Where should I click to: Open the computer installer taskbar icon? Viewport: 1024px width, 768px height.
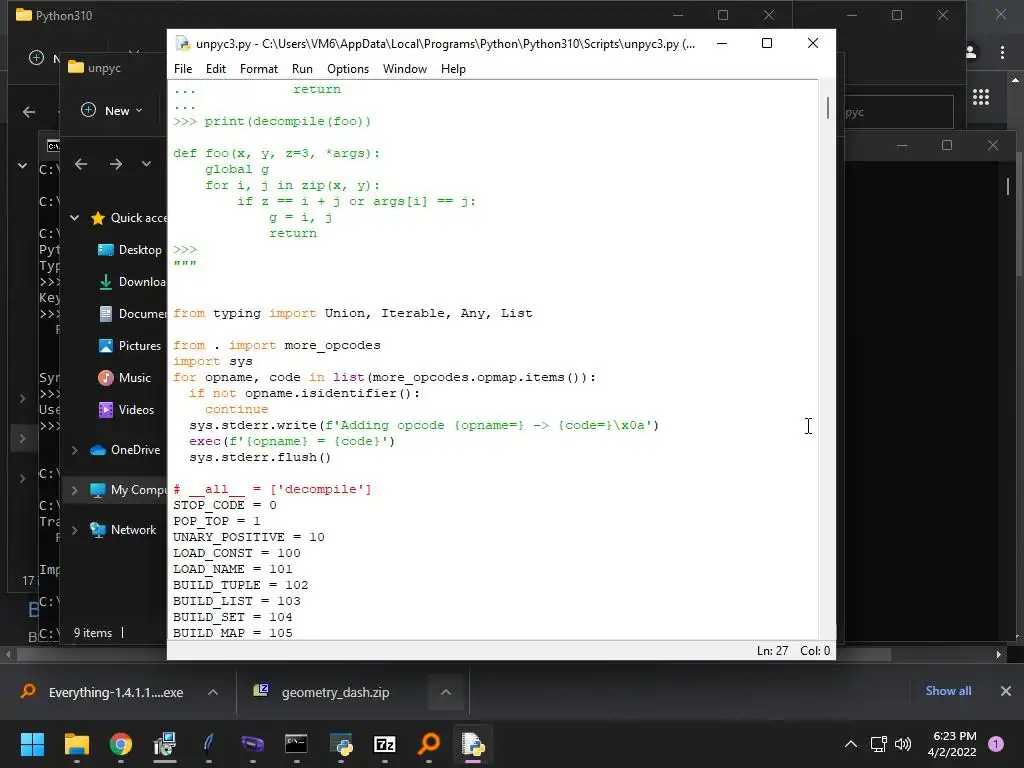pyautogui.click(x=165, y=744)
